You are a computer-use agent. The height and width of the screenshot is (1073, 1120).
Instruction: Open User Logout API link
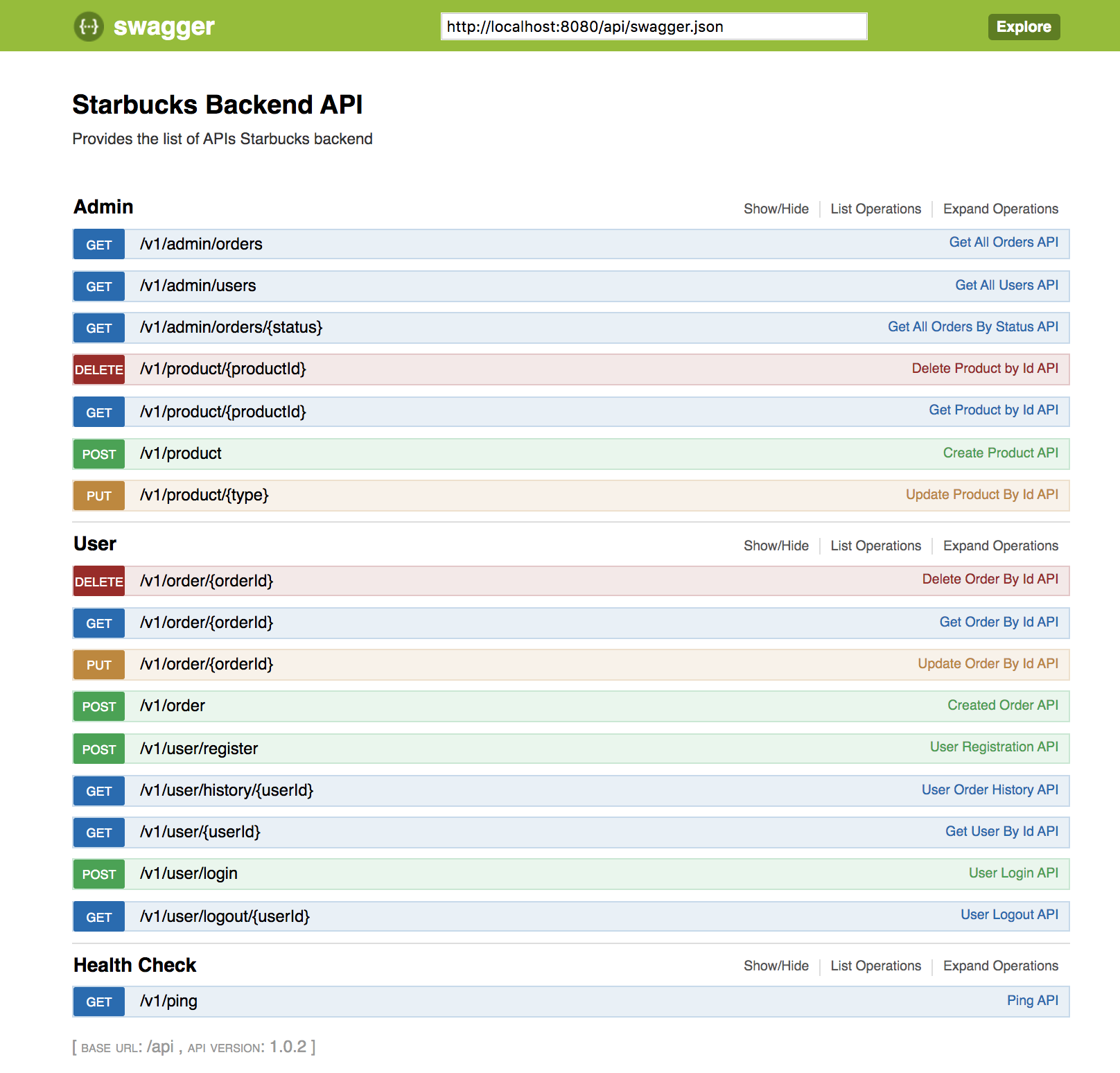[x=1009, y=914]
